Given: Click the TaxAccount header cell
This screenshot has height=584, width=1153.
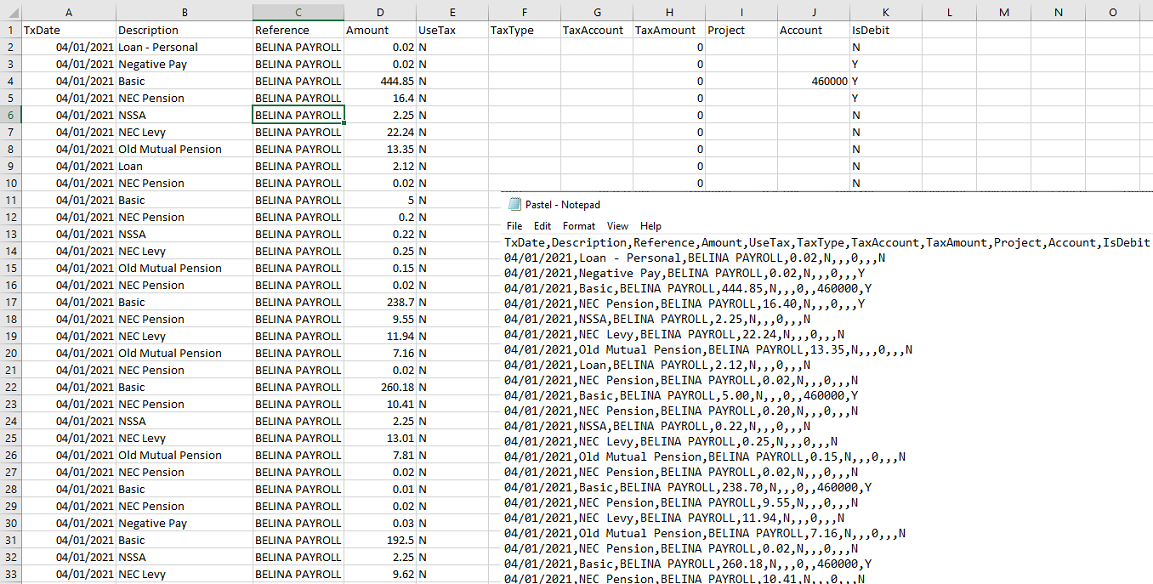Looking at the screenshot, I should pyautogui.click(x=597, y=30).
